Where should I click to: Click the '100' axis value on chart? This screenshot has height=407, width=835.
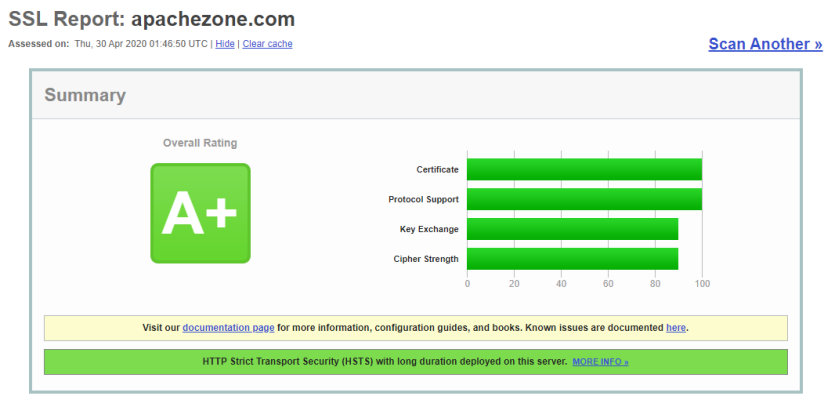(x=702, y=284)
